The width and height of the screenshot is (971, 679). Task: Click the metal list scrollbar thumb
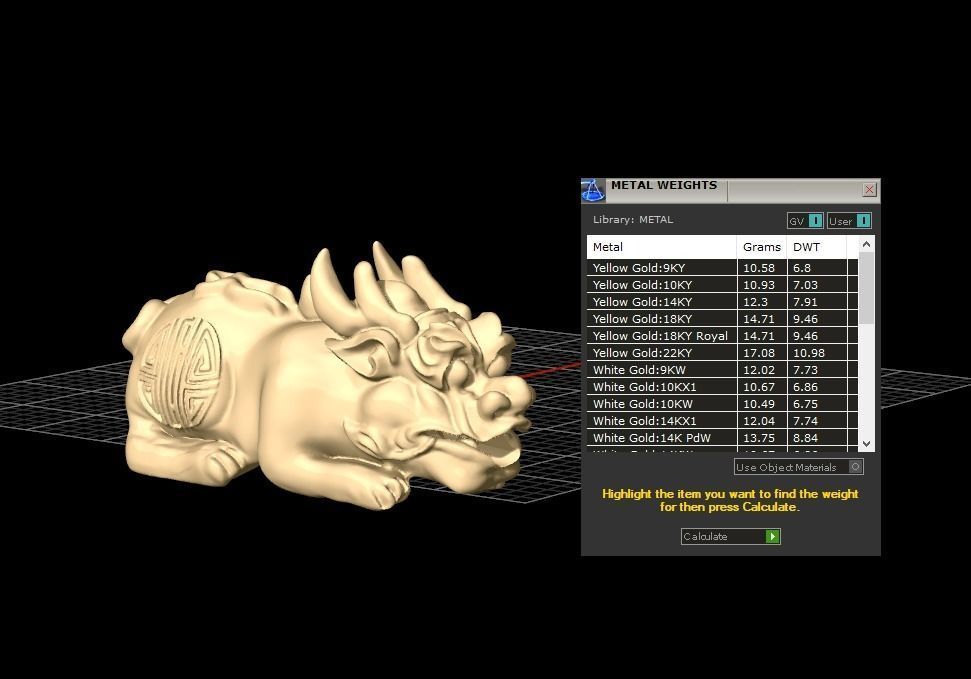tap(866, 288)
